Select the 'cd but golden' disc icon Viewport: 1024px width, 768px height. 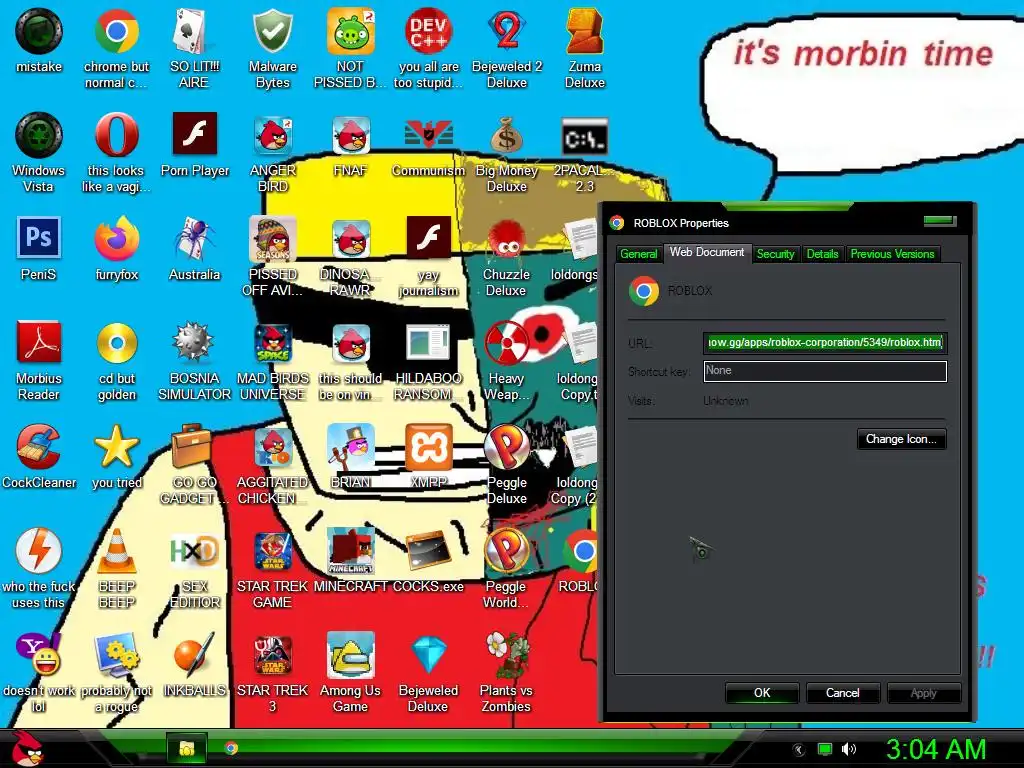point(116,342)
